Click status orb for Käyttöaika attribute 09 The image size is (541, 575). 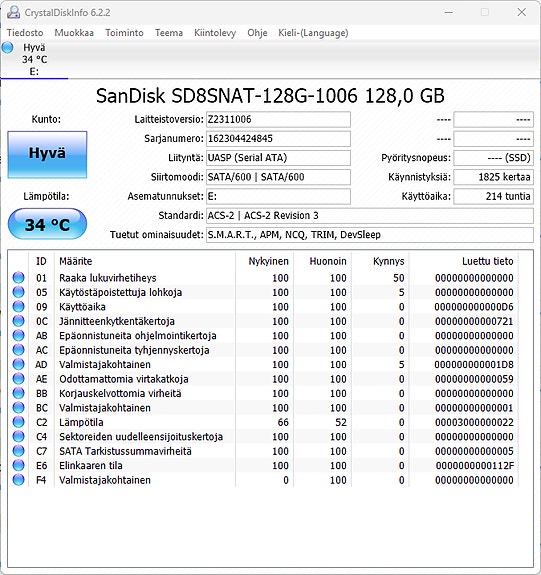point(18,307)
